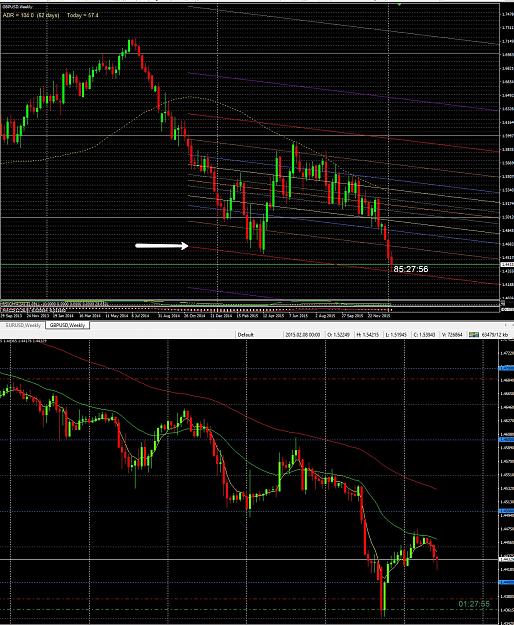Click the highlighted current price tag on upper price axis
The height and width of the screenshot is (625, 514).
(507, 264)
